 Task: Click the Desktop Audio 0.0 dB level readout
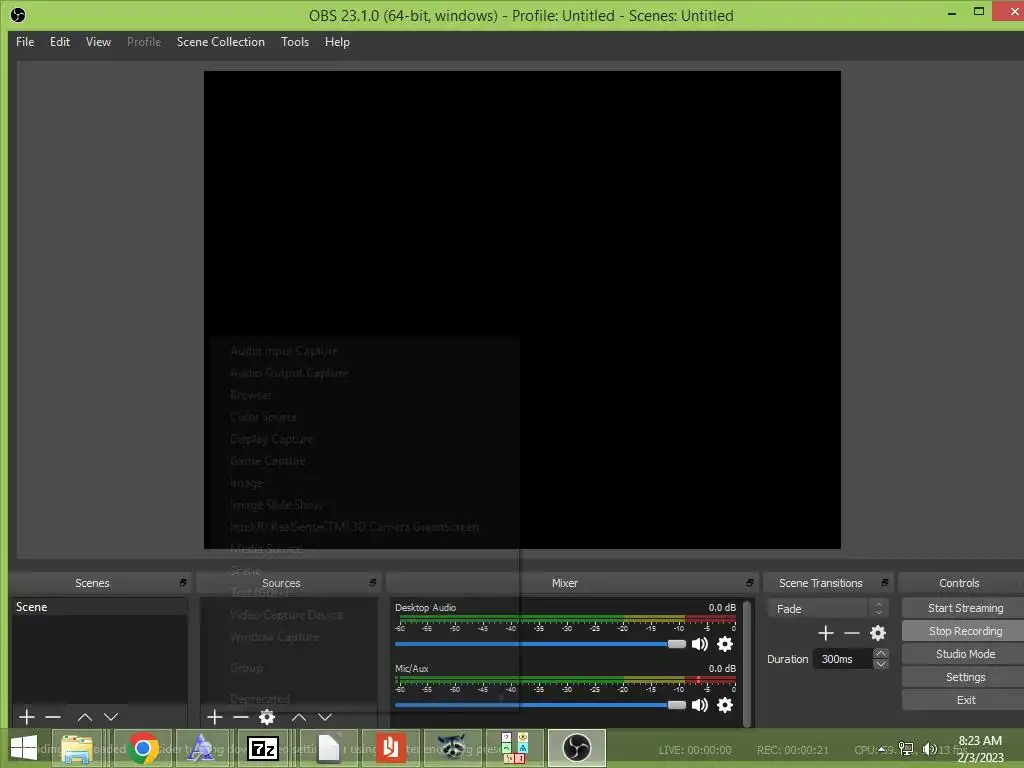pyautogui.click(x=722, y=607)
